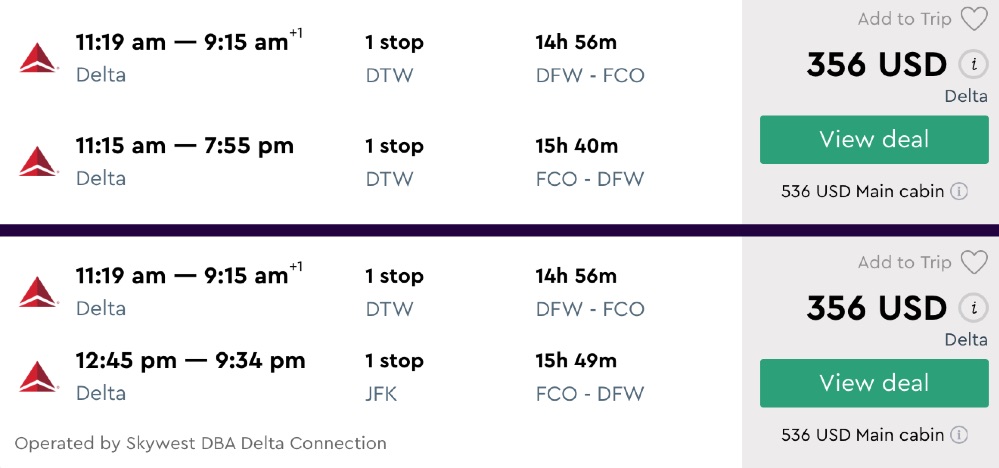Click Delta logo of second card's outbound flight
Image resolution: width=999 pixels, height=468 pixels.
coord(39,291)
